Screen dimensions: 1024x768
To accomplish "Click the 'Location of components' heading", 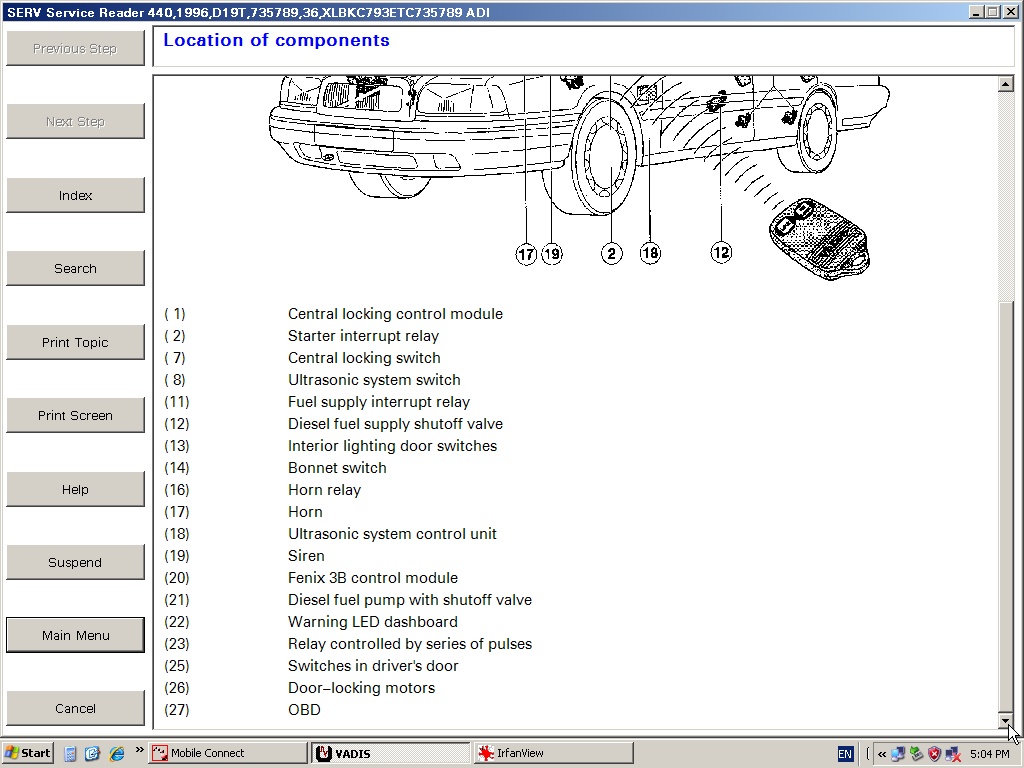I will click(276, 40).
